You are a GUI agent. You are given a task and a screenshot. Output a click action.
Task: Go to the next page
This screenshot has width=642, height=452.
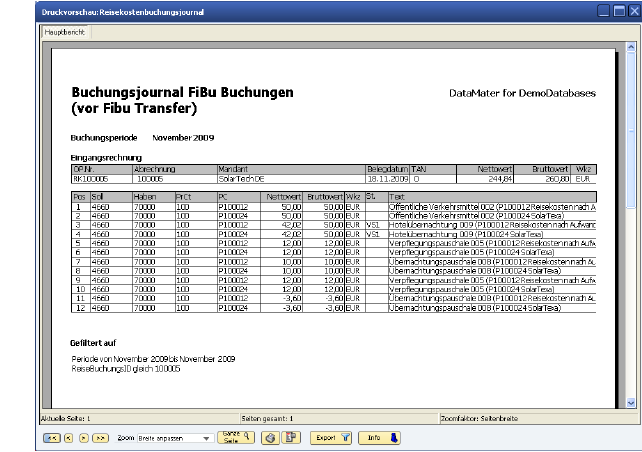coord(83,438)
